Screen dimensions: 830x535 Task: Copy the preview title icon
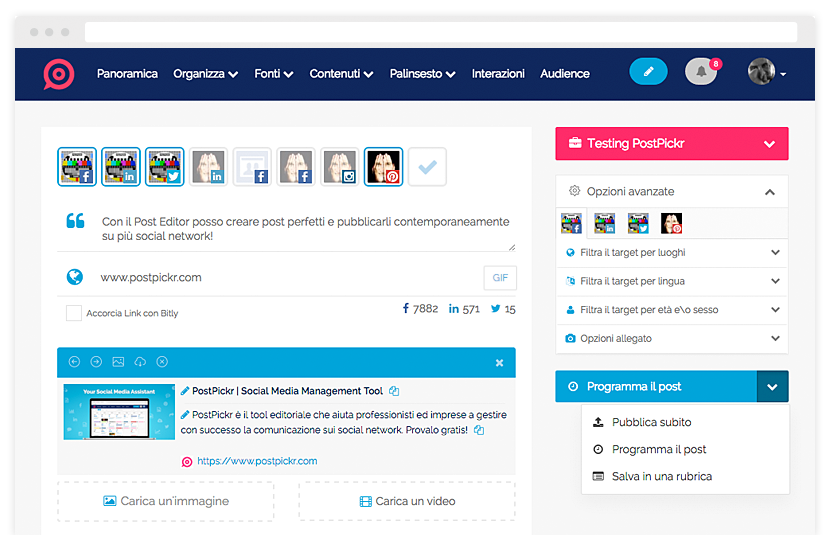[x=394, y=391]
